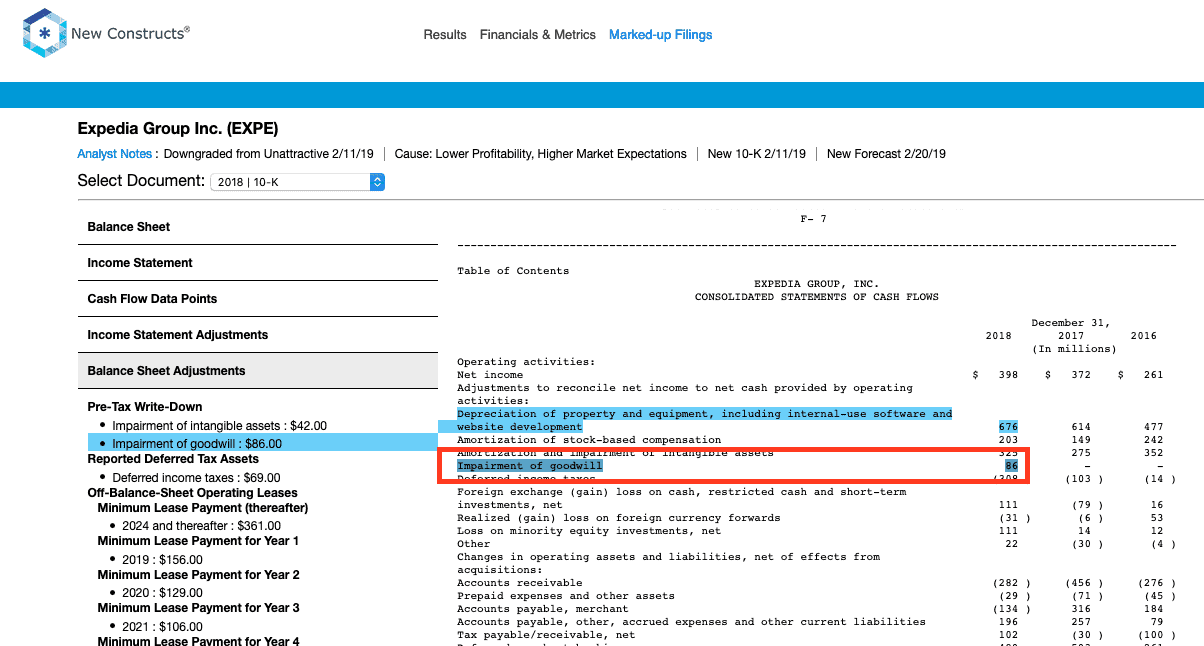Click 'Downgraded from Unattractive 2/11/19' note
Viewport: 1204px width, 646px height.
(x=268, y=154)
